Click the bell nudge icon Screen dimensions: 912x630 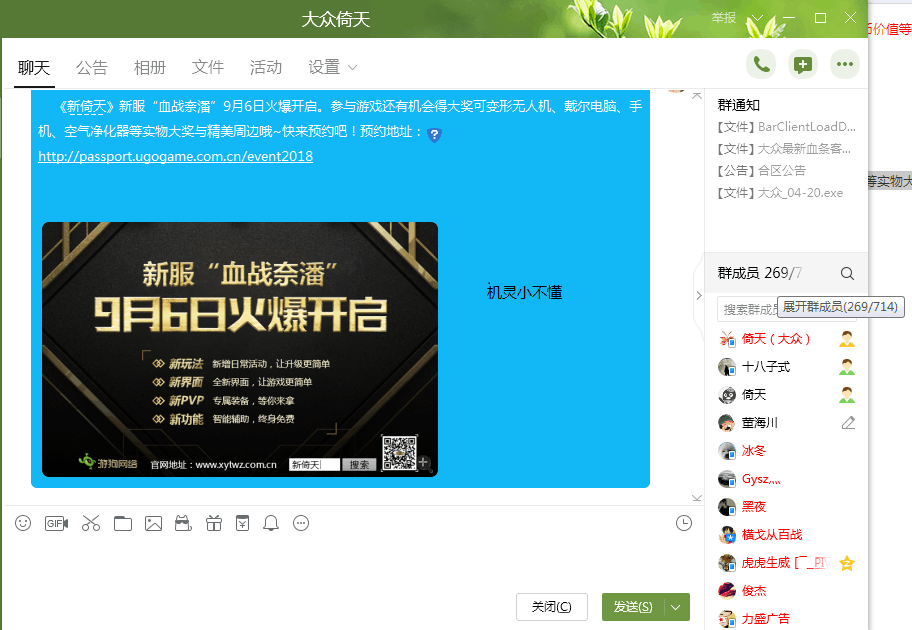(x=270, y=523)
